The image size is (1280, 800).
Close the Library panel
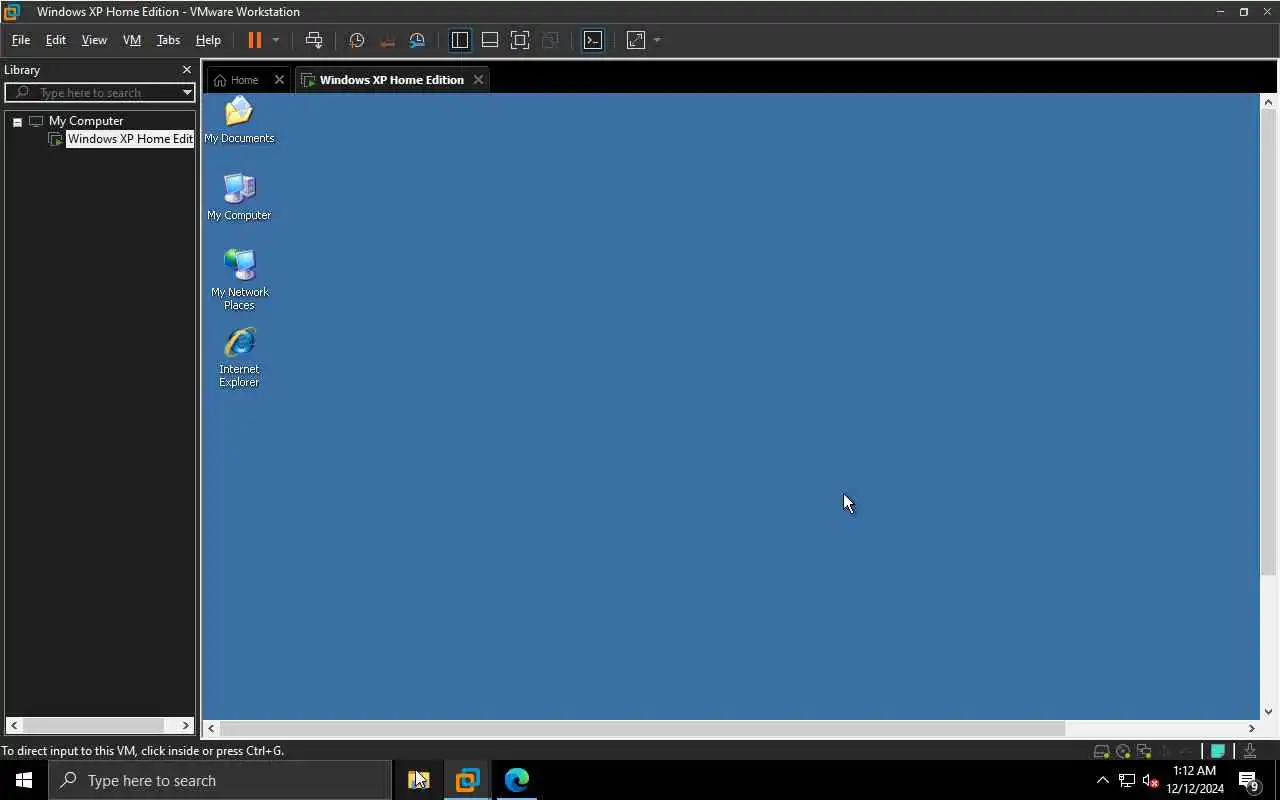click(x=186, y=70)
